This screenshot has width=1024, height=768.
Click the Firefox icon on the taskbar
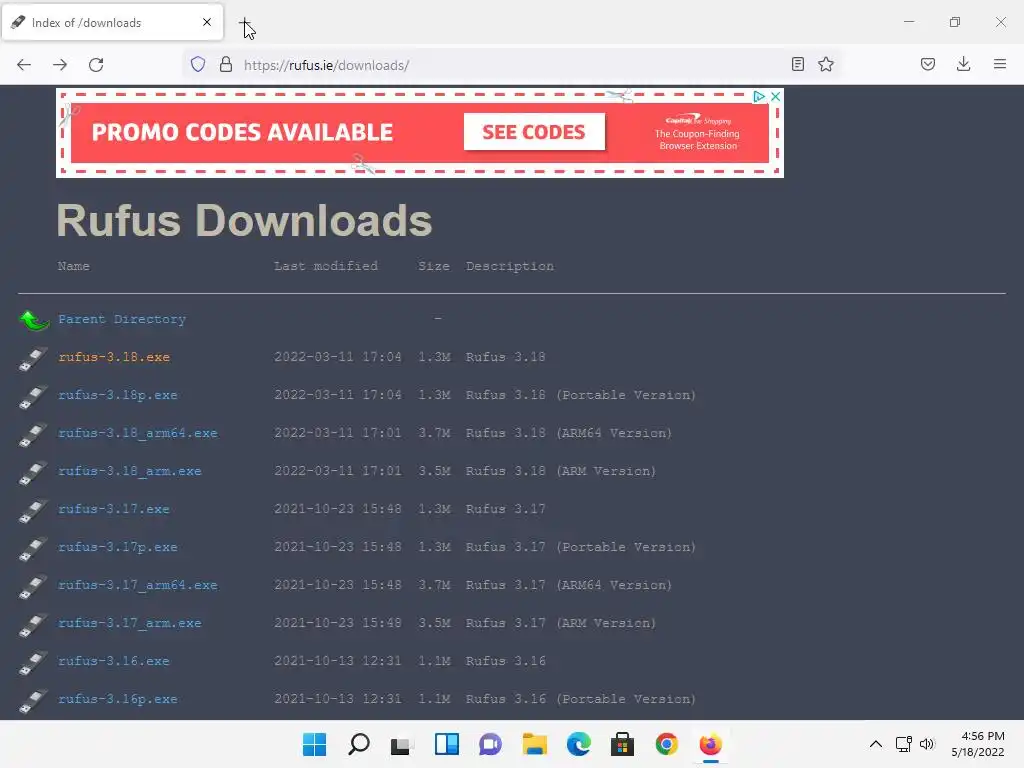[711, 744]
